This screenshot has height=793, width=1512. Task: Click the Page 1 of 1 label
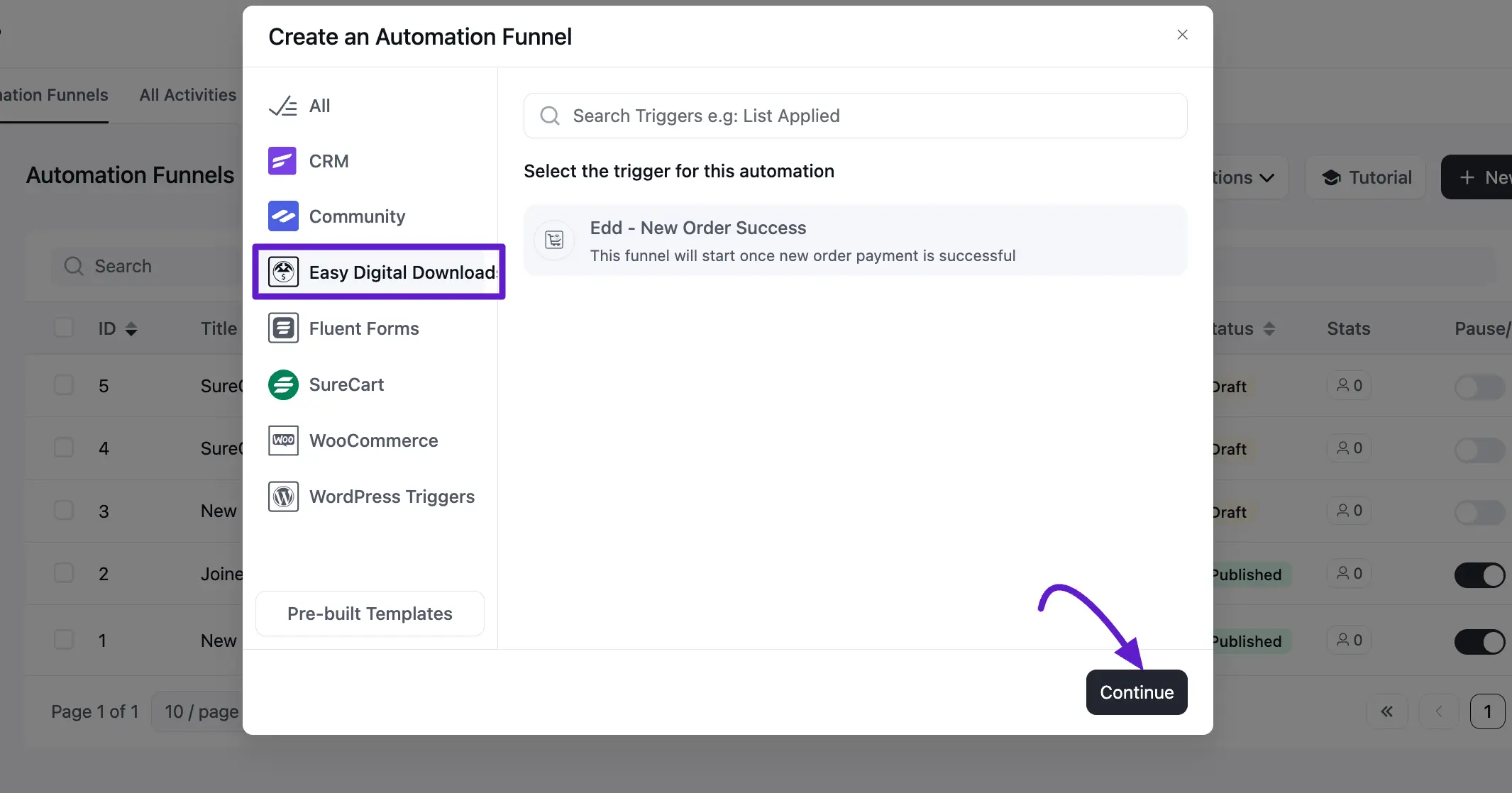(x=94, y=711)
